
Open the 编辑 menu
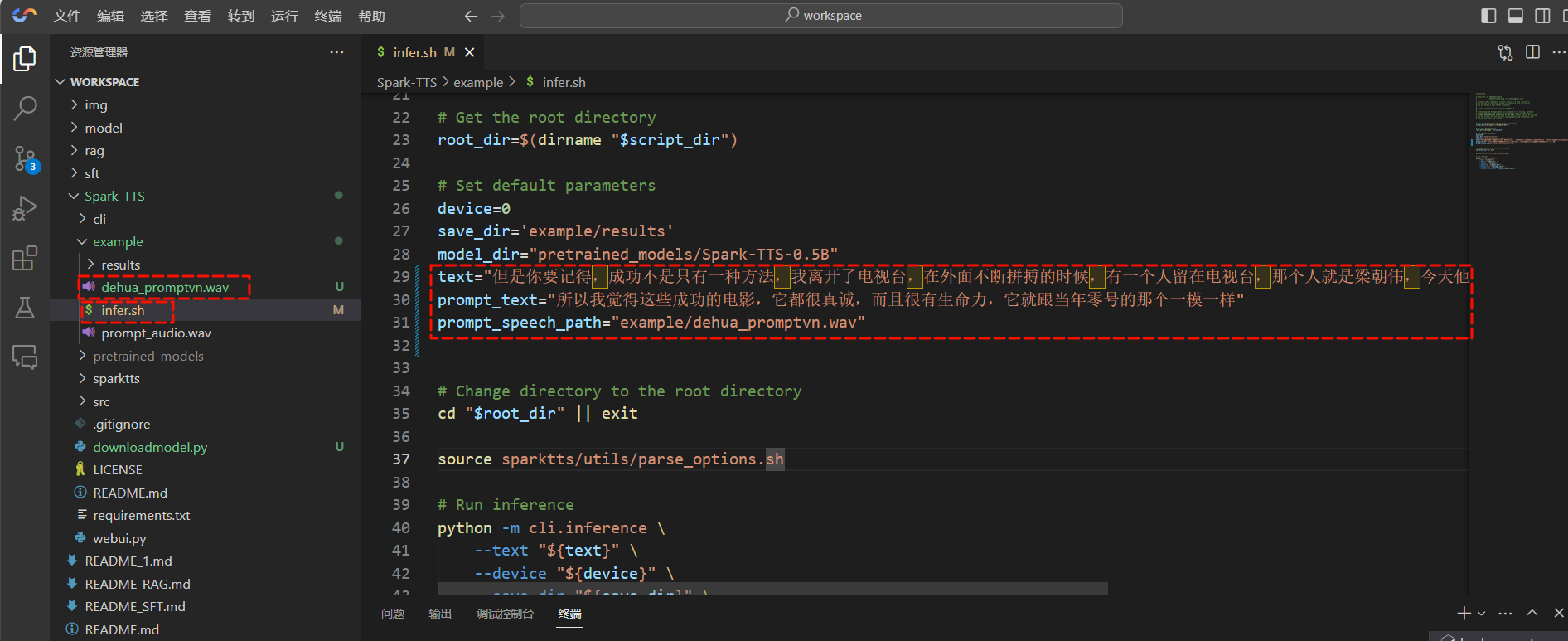pos(110,16)
